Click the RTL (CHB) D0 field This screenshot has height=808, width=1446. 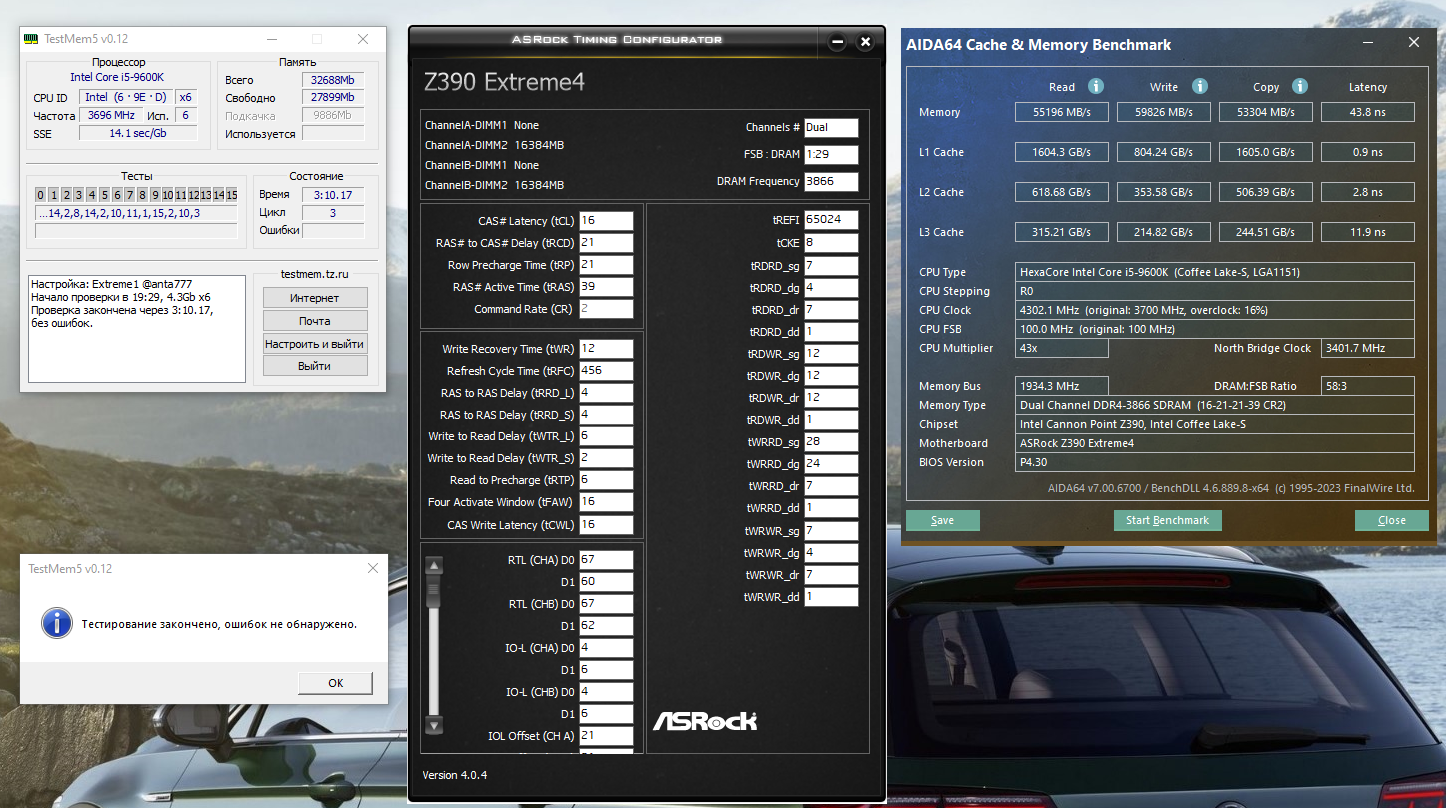(x=606, y=604)
